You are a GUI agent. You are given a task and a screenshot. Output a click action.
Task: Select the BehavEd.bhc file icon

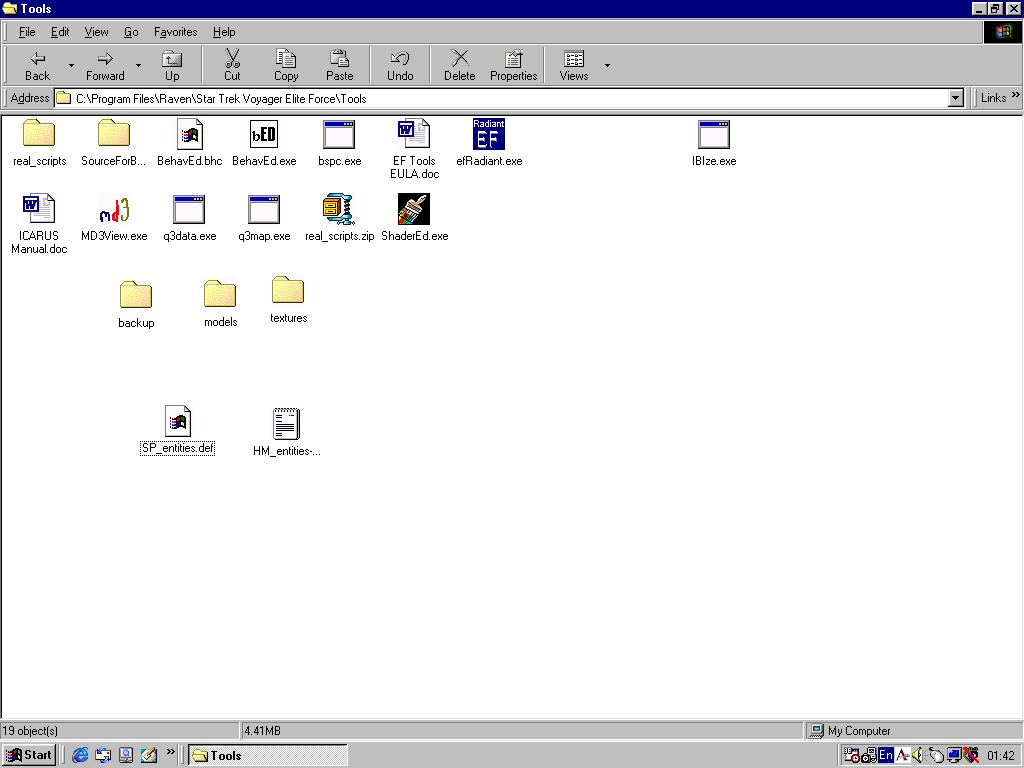click(189, 135)
